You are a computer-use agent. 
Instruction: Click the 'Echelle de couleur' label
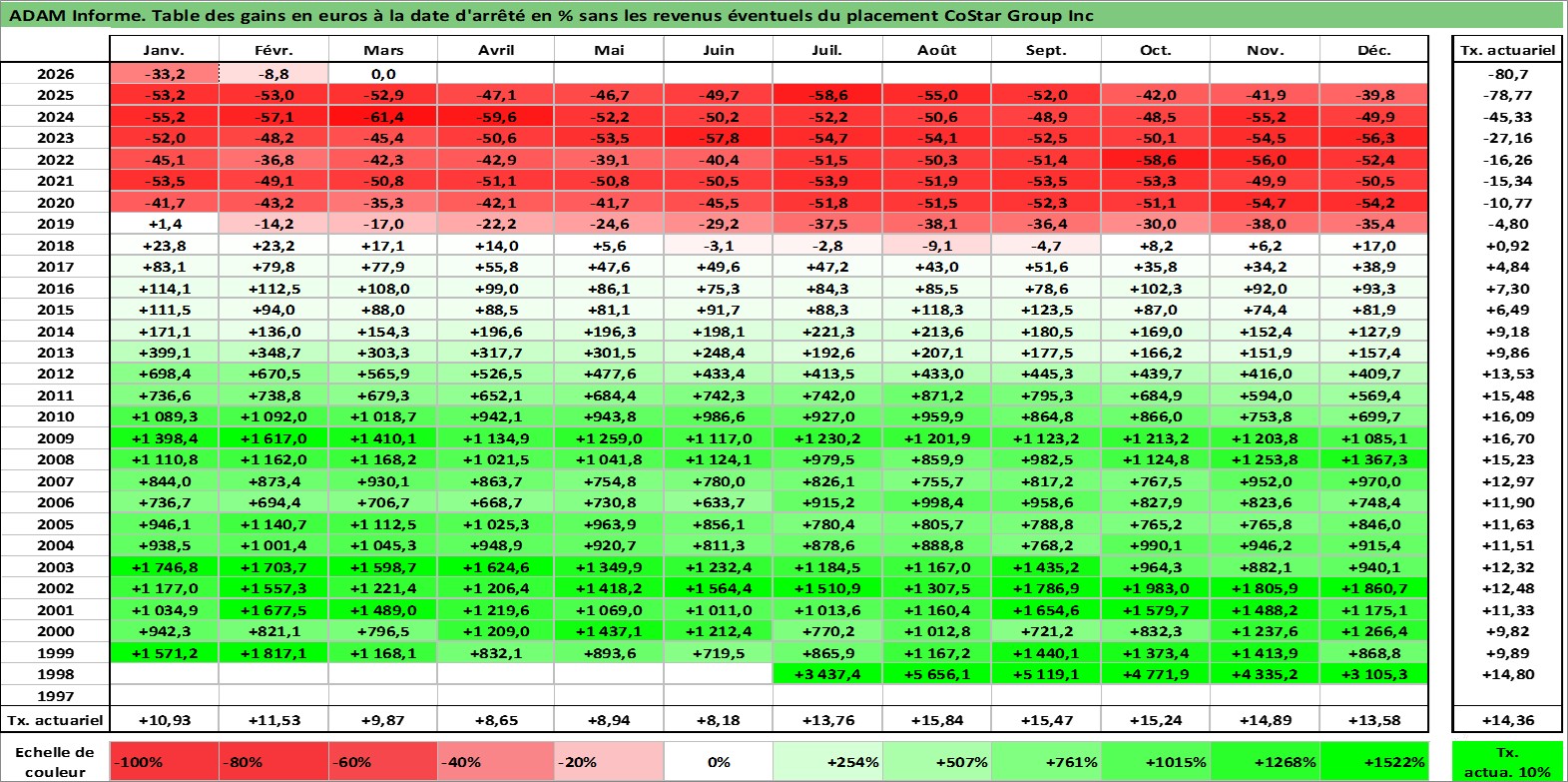(55, 762)
